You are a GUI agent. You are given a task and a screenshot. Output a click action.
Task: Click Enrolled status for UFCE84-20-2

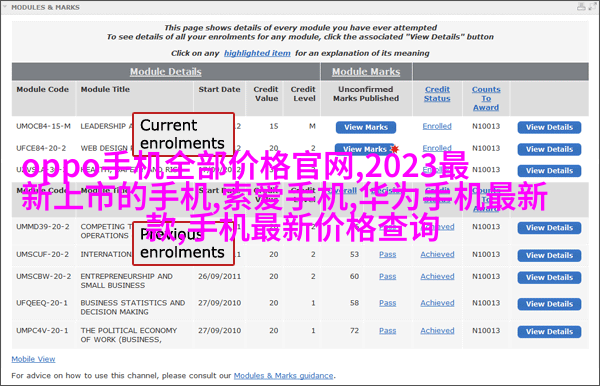[x=437, y=148]
